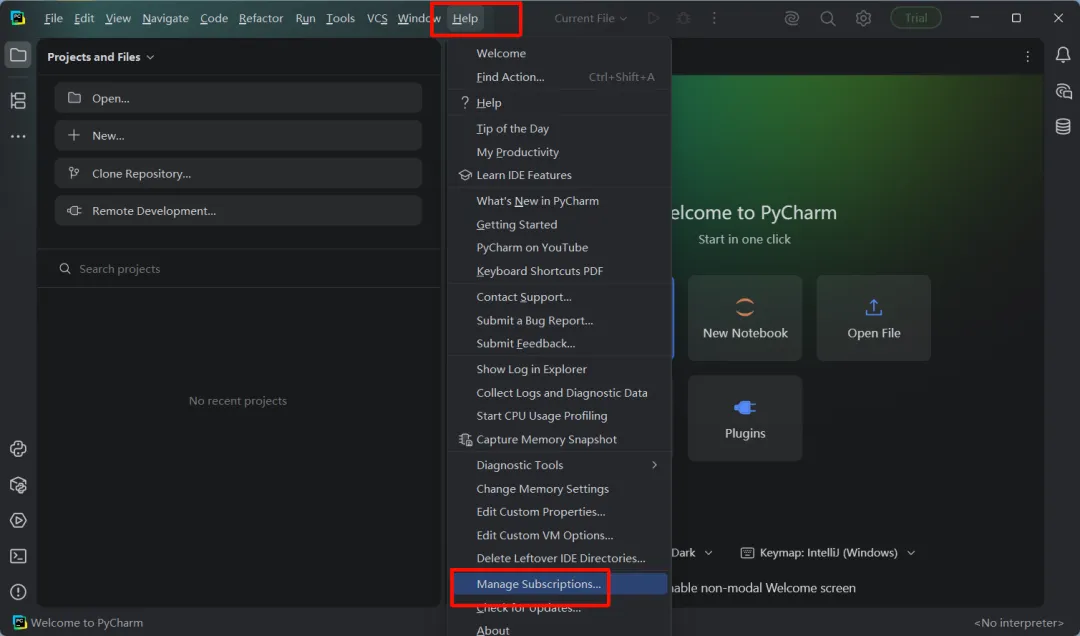Open the Navigate menu
The width and height of the screenshot is (1080, 636).
point(165,19)
